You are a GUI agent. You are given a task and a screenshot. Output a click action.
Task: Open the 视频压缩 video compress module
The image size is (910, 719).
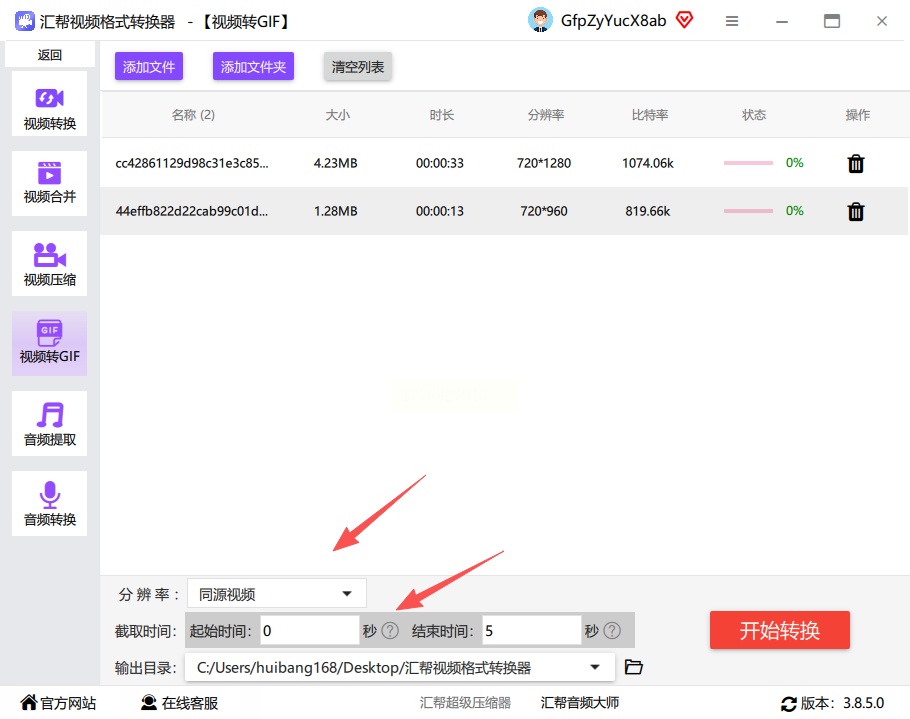click(49, 263)
